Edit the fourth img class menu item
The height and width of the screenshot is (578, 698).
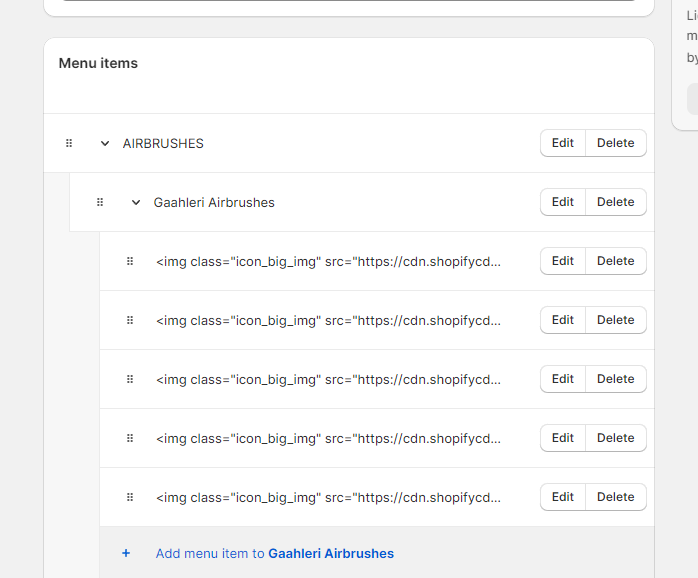coord(563,438)
